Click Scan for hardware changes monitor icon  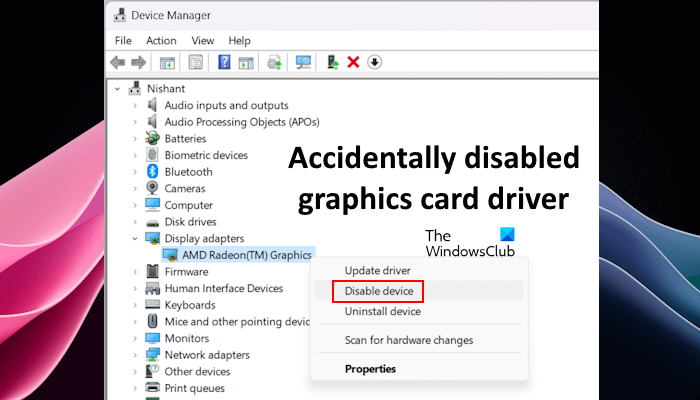coord(303,62)
